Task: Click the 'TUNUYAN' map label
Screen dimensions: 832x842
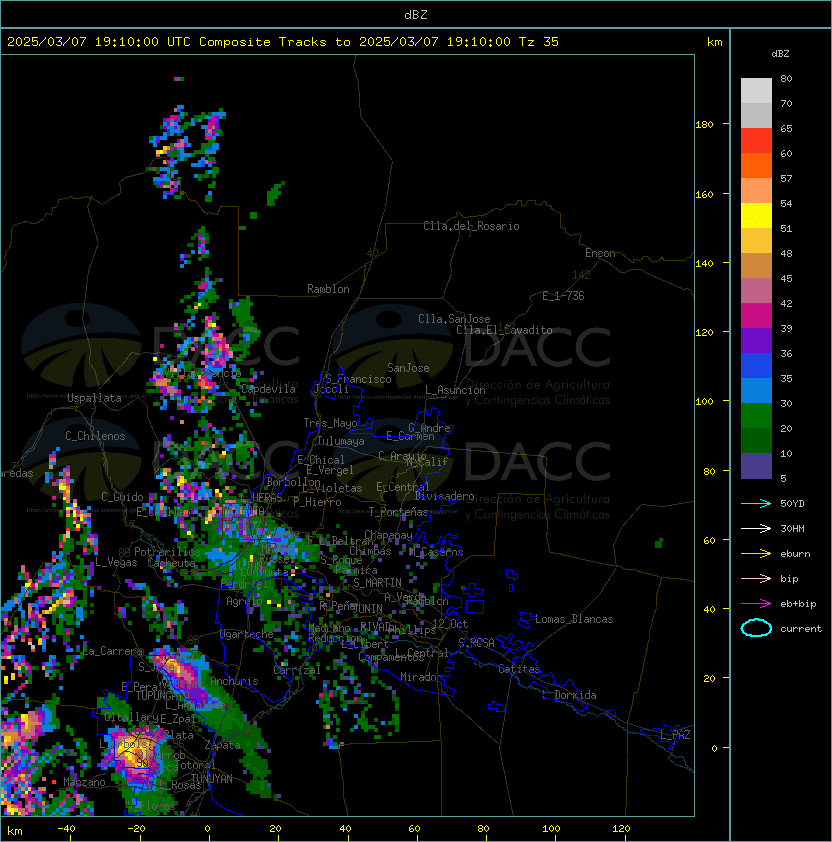Action: point(212,779)
